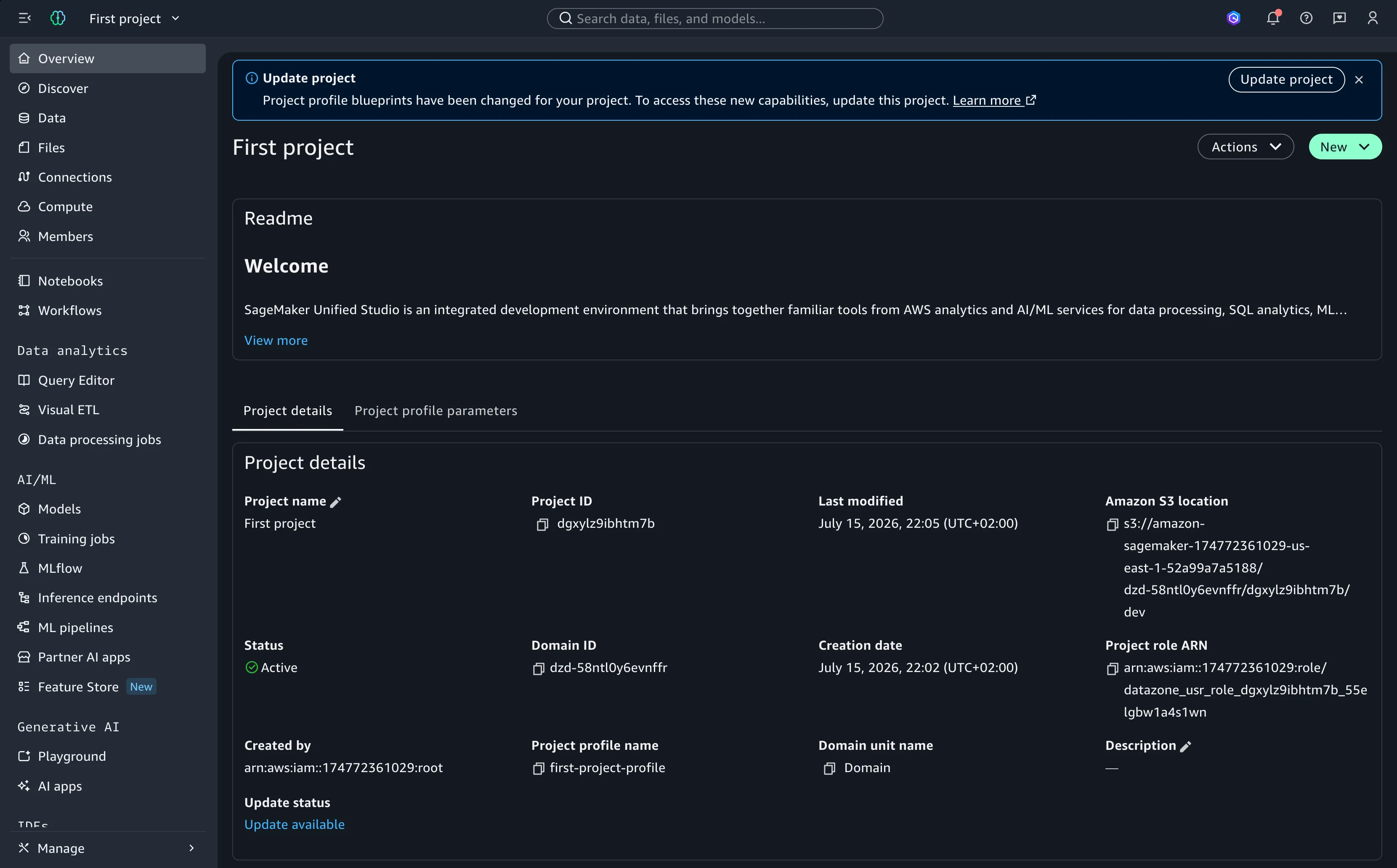Copy the Amazon S3 location path
The width and height of the screenshot is (1397, 868).
coord(1112,524)
